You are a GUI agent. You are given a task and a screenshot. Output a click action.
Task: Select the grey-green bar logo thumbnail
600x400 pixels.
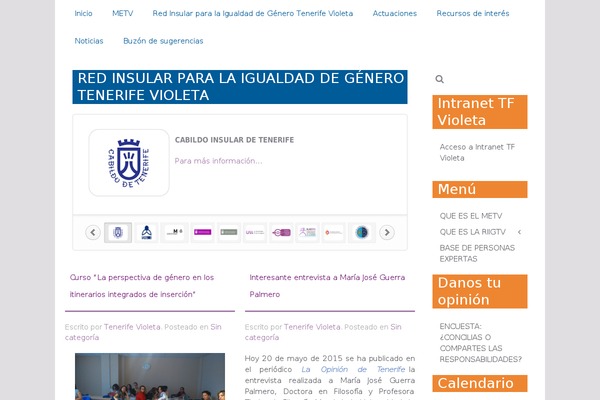point(229,232)
